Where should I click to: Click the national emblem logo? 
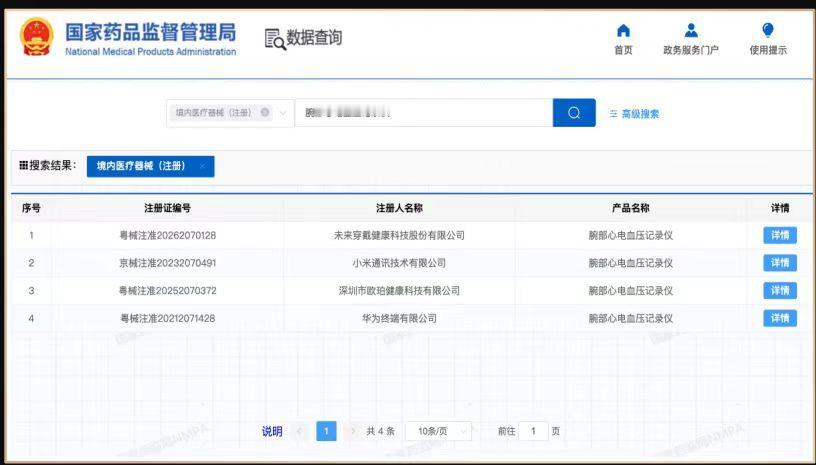point(36,37)
